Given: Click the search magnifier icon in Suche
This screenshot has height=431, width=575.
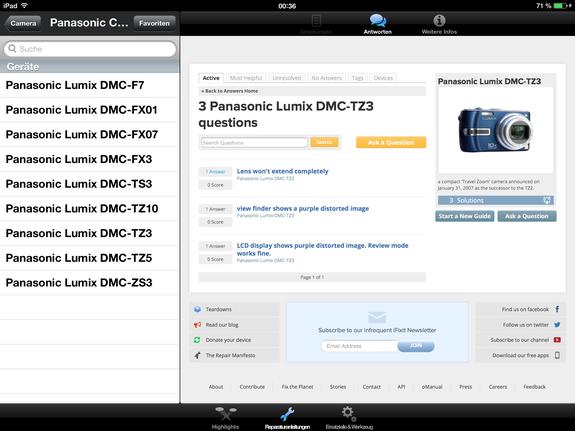Looking at the screenshot, I should click(x=12, y=49).
